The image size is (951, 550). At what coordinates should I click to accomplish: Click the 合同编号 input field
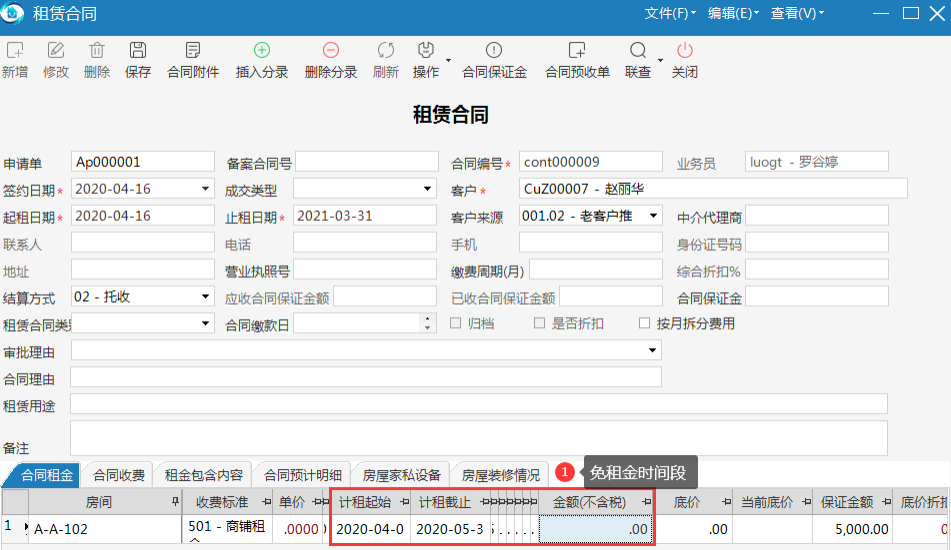(x=591, y=162)
